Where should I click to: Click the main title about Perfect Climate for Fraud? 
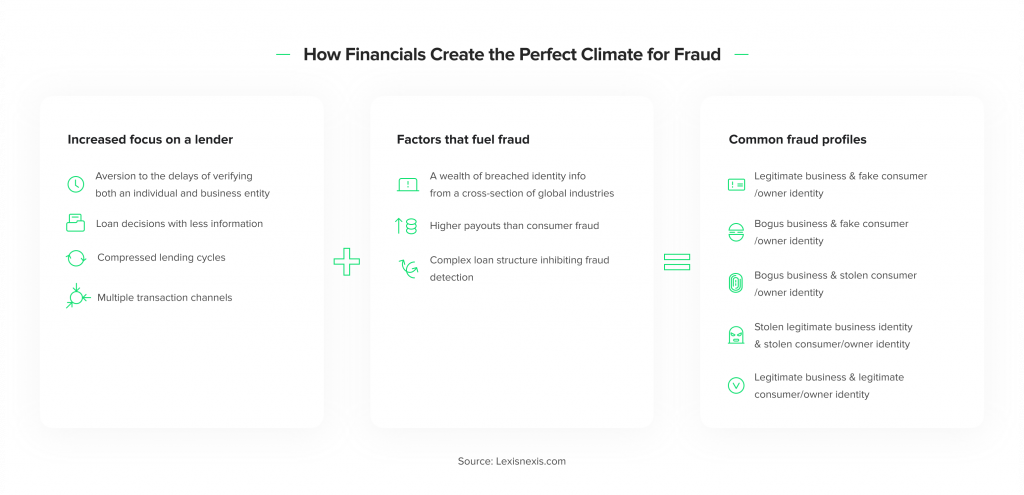(x=512, y=54)
